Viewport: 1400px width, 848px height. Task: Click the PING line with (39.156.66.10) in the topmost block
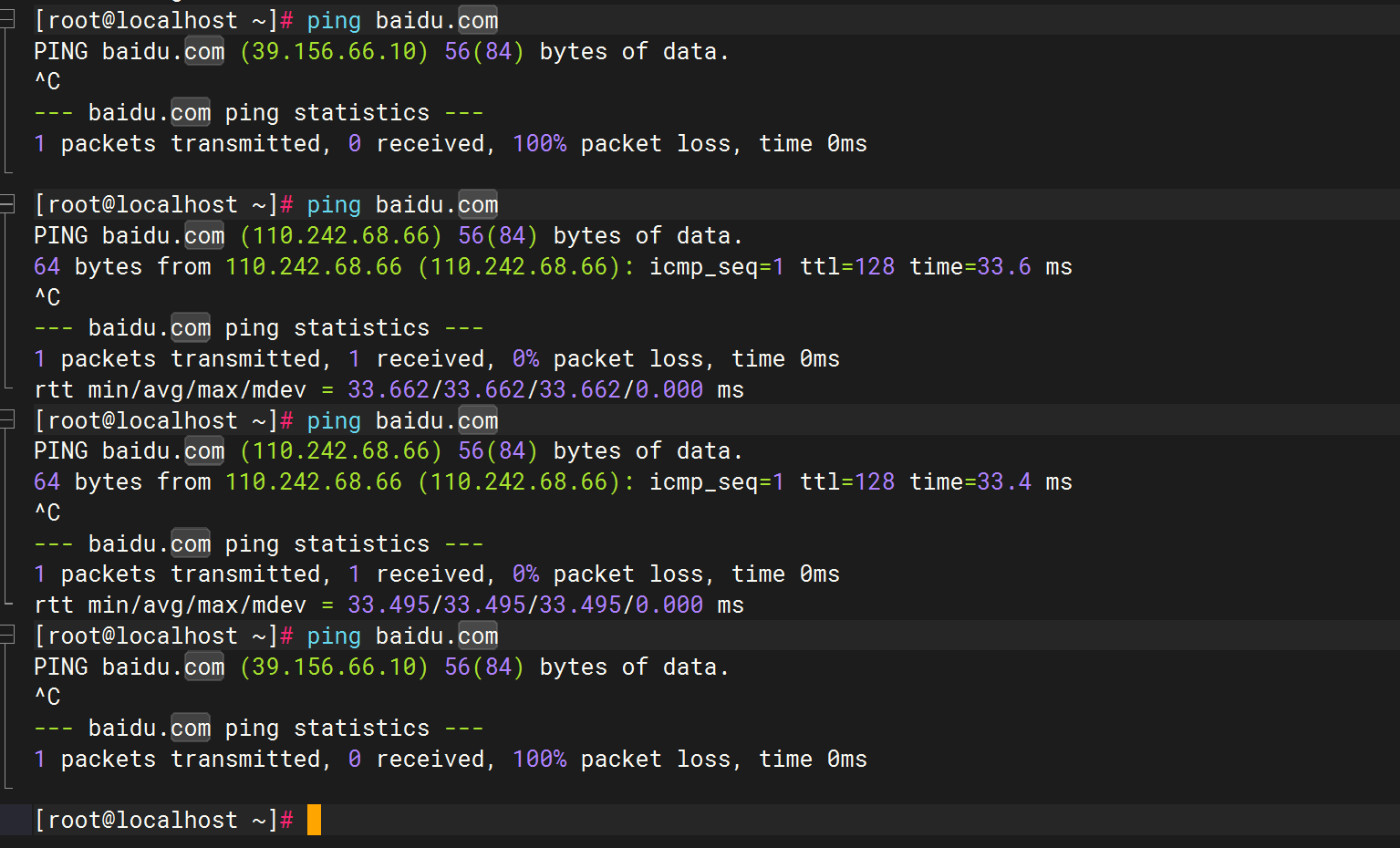coord(381,51)
